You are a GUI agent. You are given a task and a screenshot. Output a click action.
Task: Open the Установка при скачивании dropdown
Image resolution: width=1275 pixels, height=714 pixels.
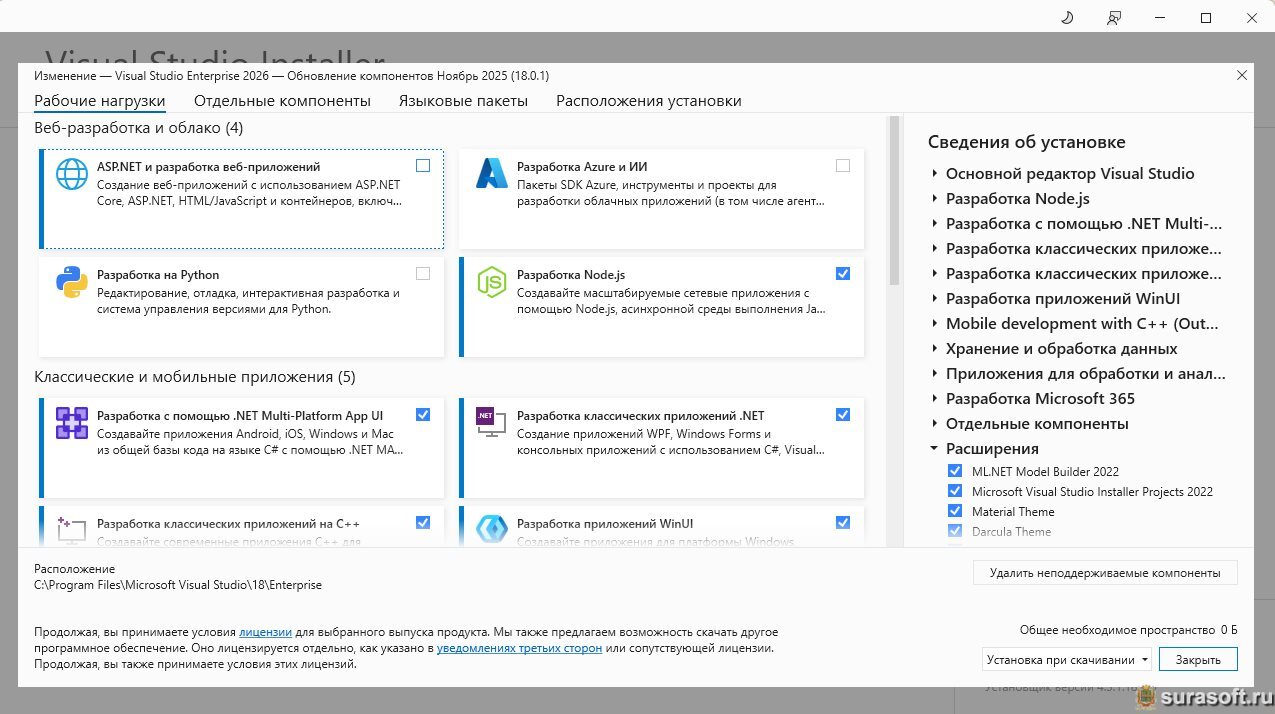(1067, 659)
